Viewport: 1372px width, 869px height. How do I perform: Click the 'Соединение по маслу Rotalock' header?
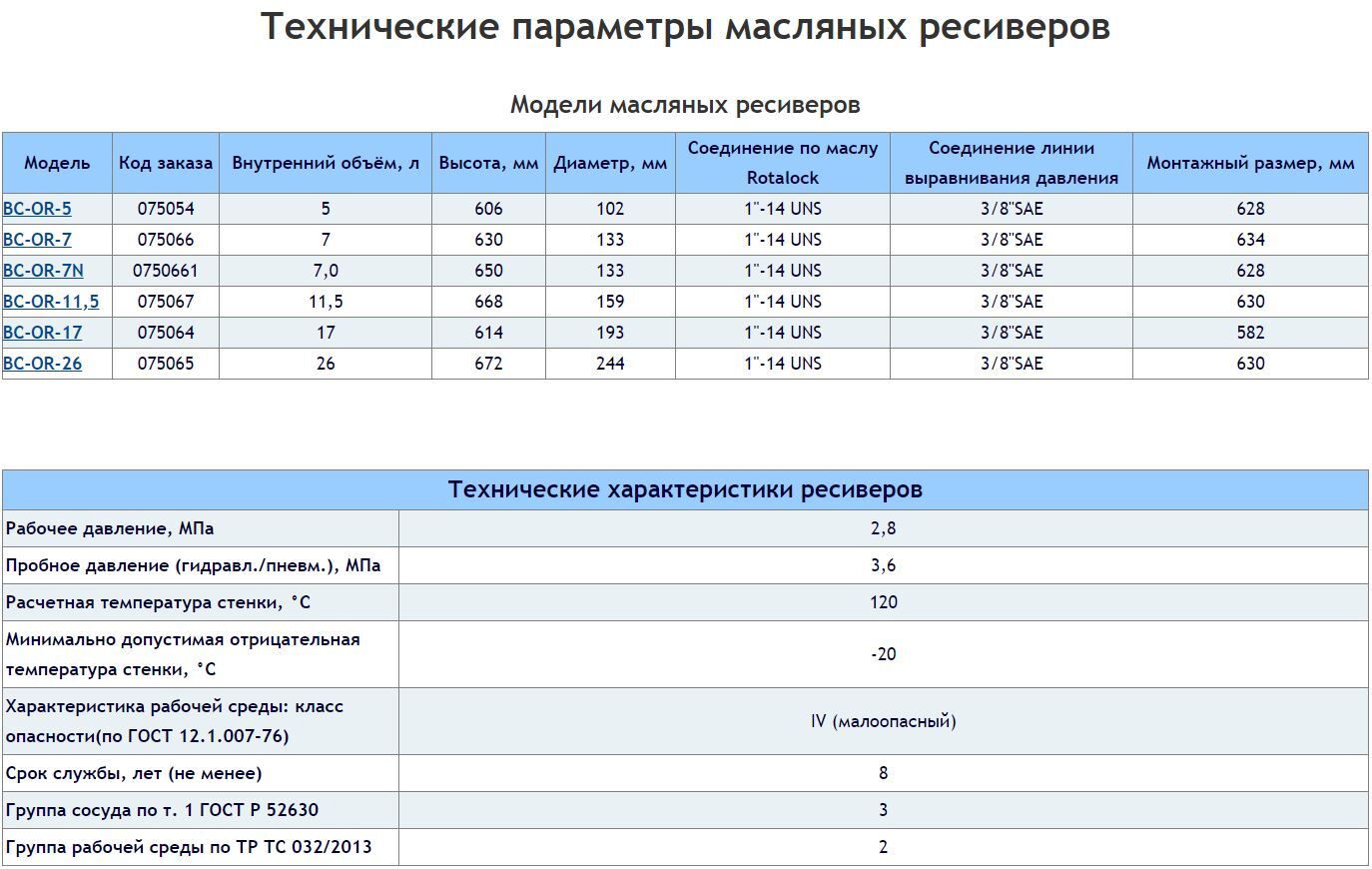[783, 163]
